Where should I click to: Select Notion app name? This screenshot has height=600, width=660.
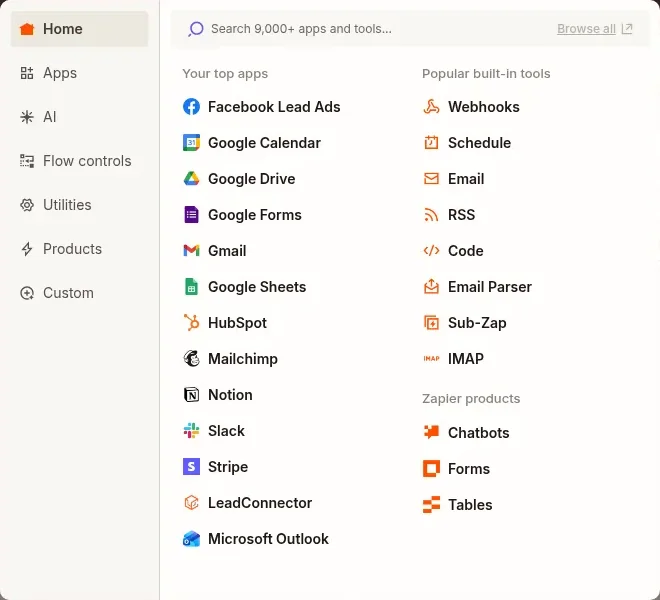(x=230, y=395)
